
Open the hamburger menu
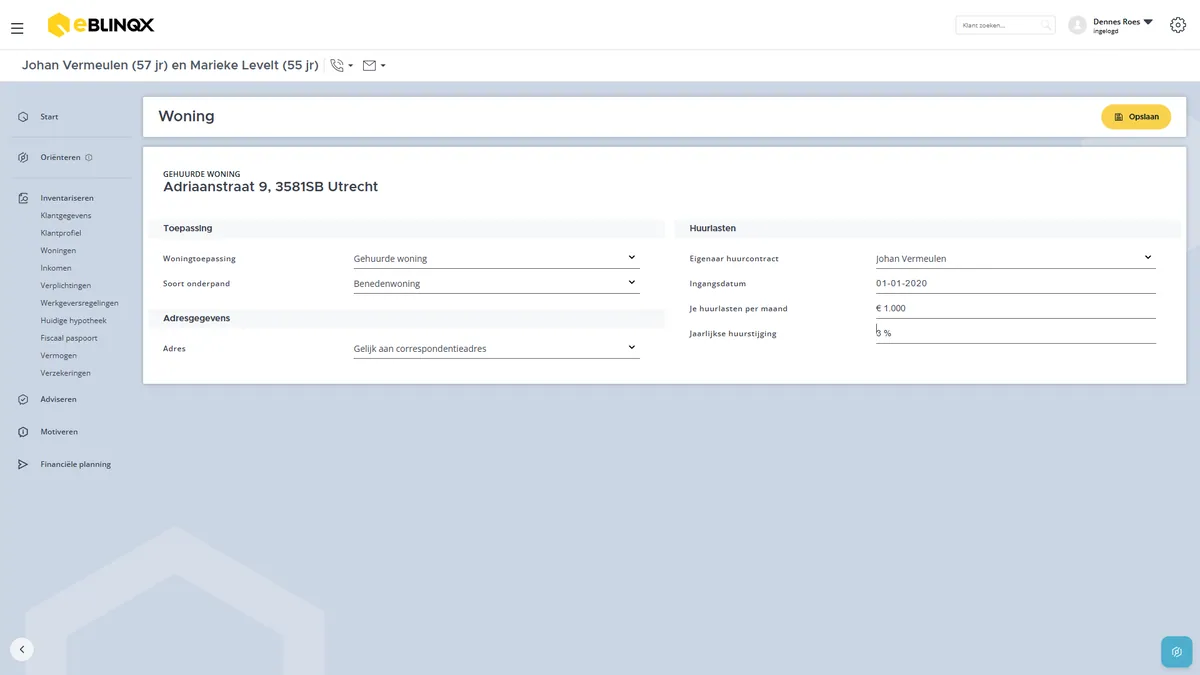pyautogui.click(x=17, y=29)
